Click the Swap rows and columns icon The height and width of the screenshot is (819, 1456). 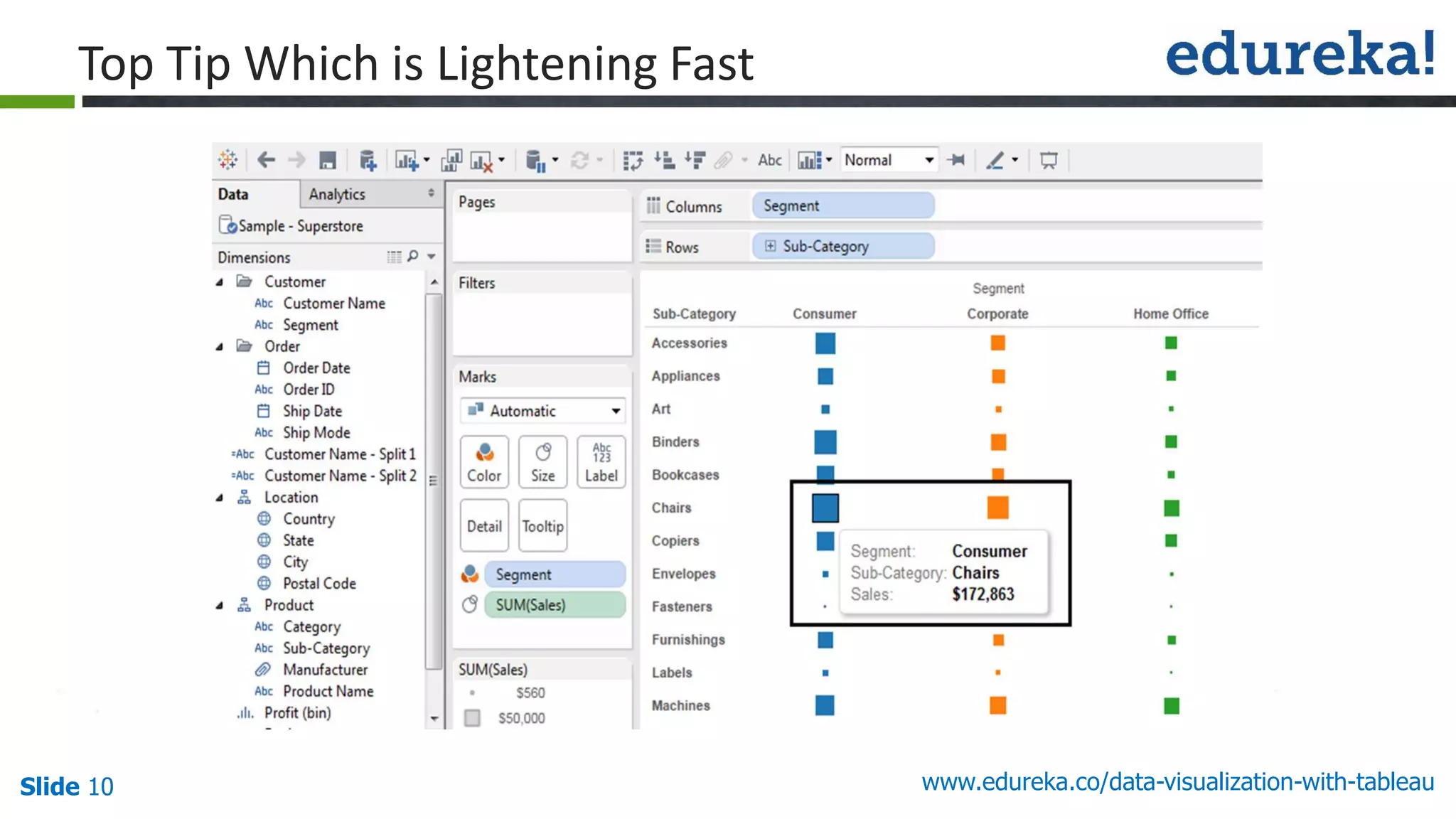pyautogui.click(x=633, y=161)
